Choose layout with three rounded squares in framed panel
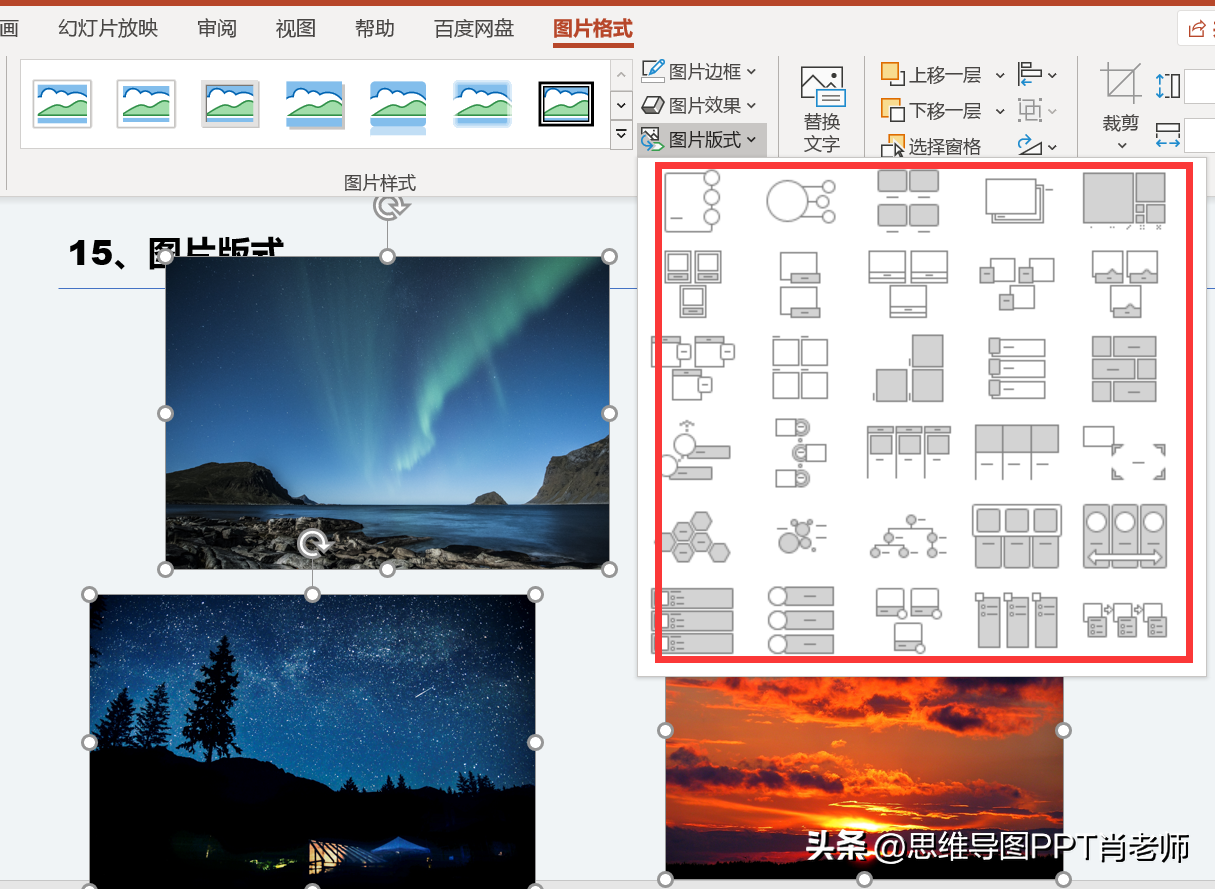 coord(1017,537)
